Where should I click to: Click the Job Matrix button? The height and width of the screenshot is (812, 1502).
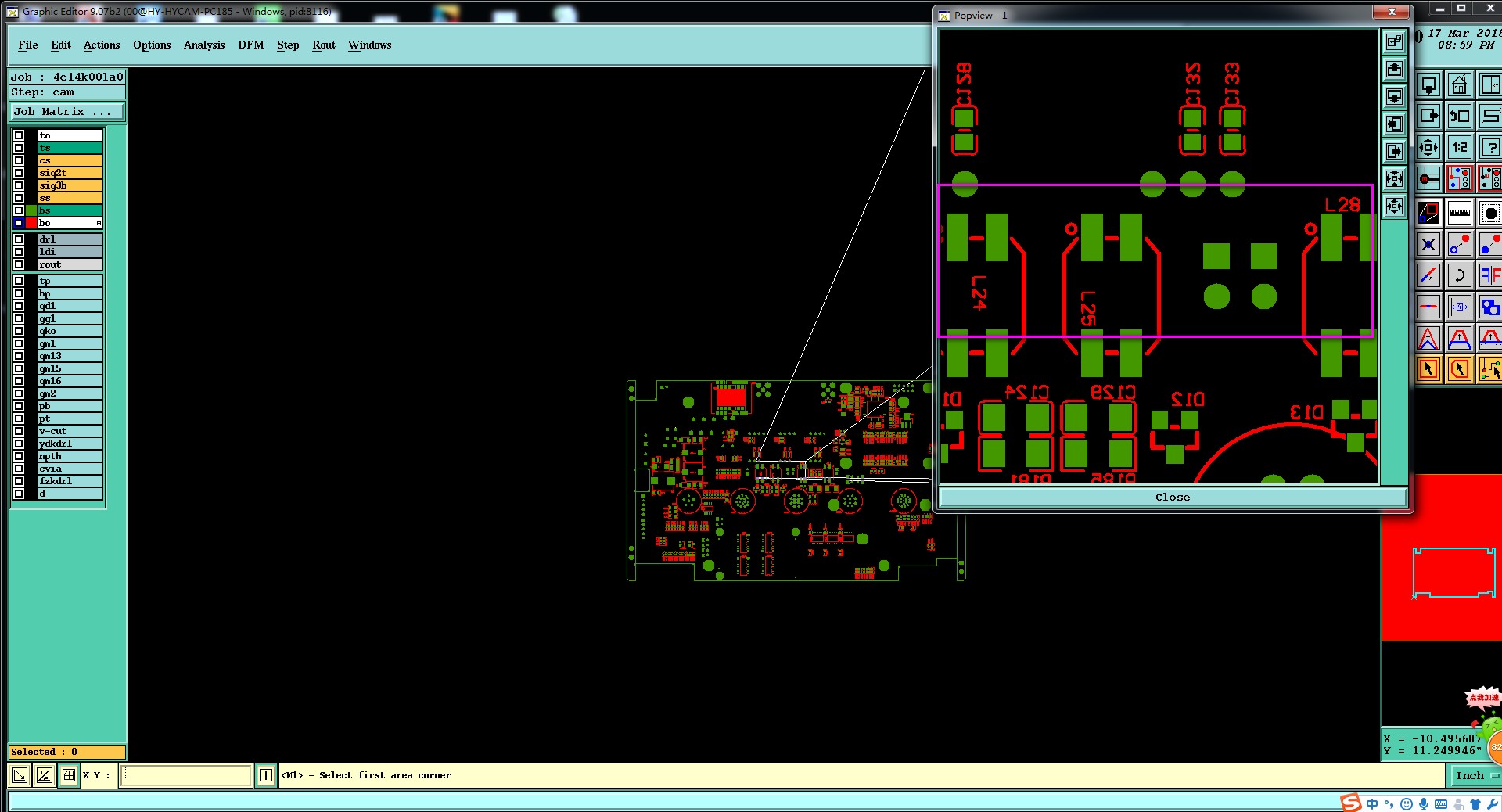66,112
